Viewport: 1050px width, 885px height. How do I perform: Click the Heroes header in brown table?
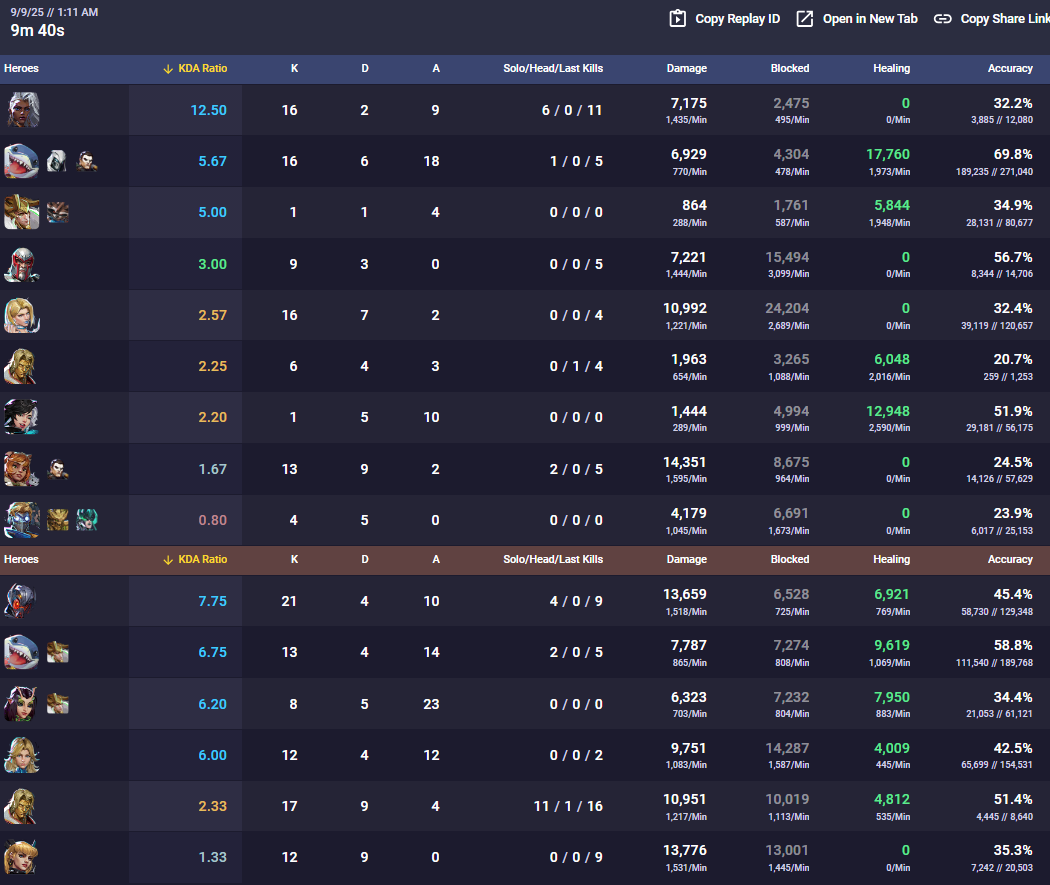click(21, 559)
